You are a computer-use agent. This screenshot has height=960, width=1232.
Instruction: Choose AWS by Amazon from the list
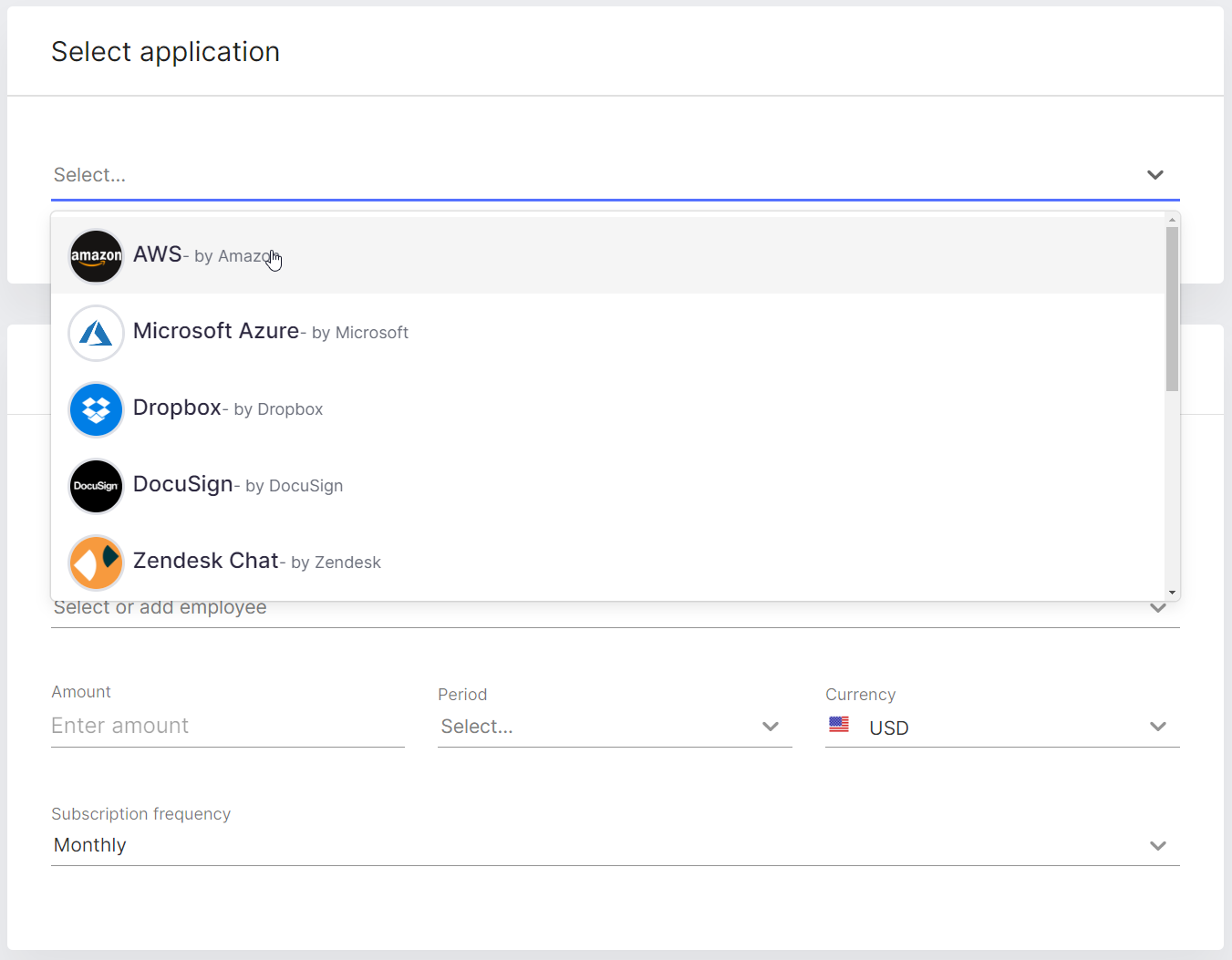pos(607,255)
